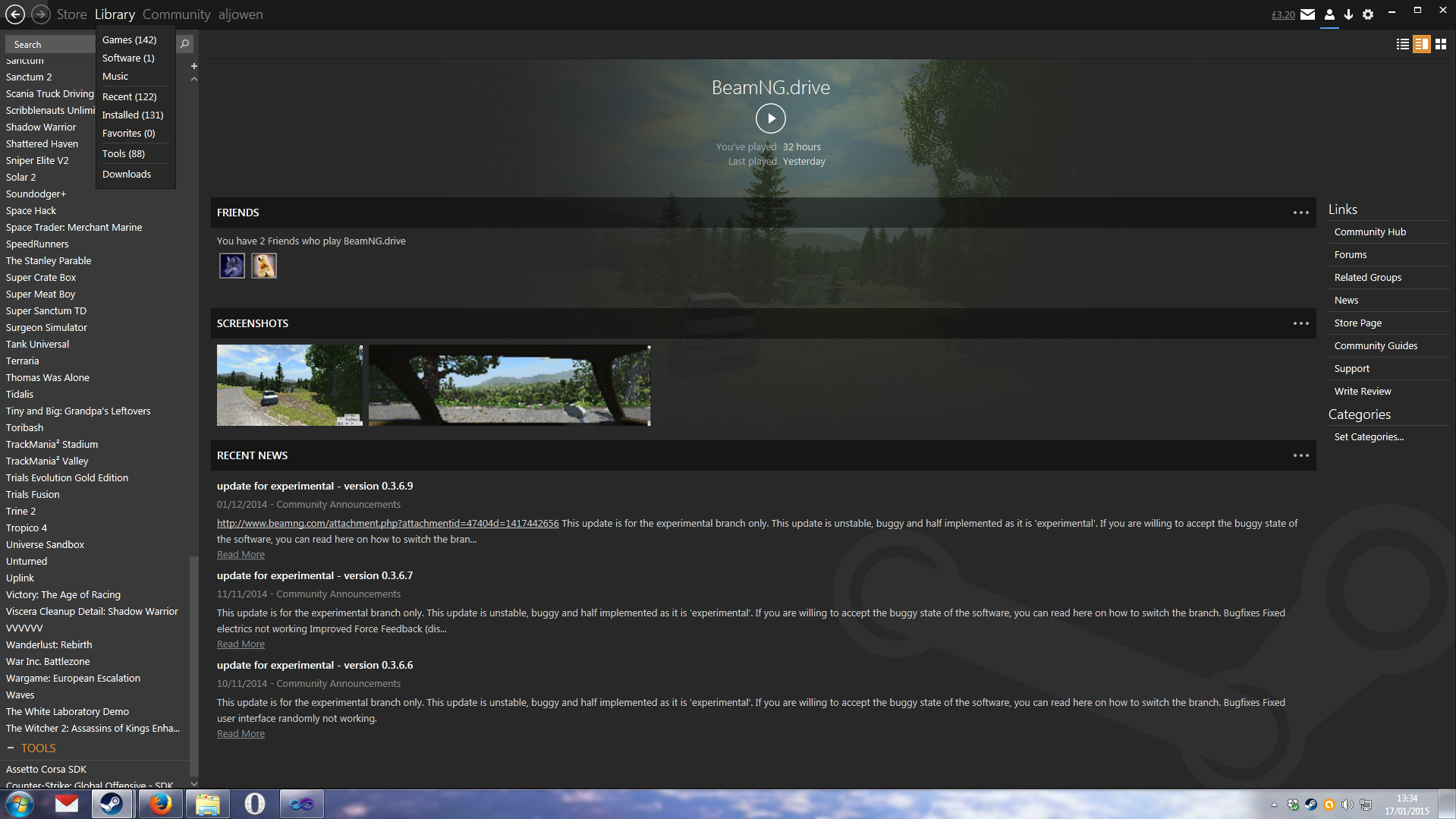Screen dimensions: 1456x819
Task: Click the search magnifier icon
Action: point(184,44)
